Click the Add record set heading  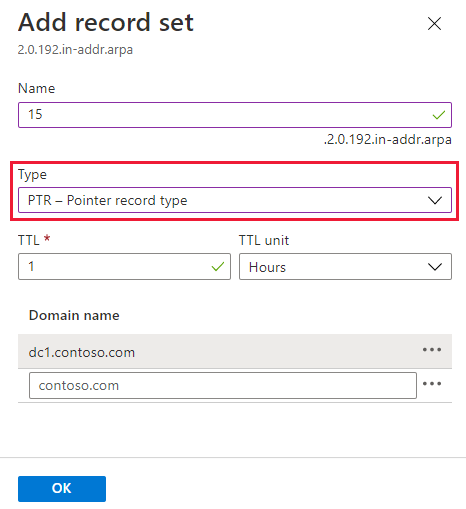click(x=106, y=23)
